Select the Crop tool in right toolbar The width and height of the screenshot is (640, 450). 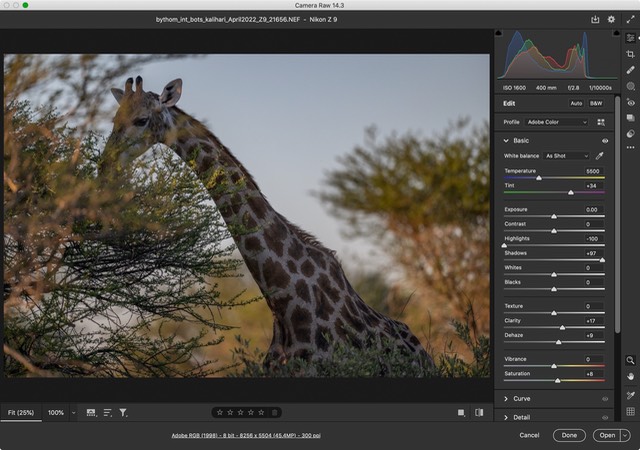pos(630,54)
